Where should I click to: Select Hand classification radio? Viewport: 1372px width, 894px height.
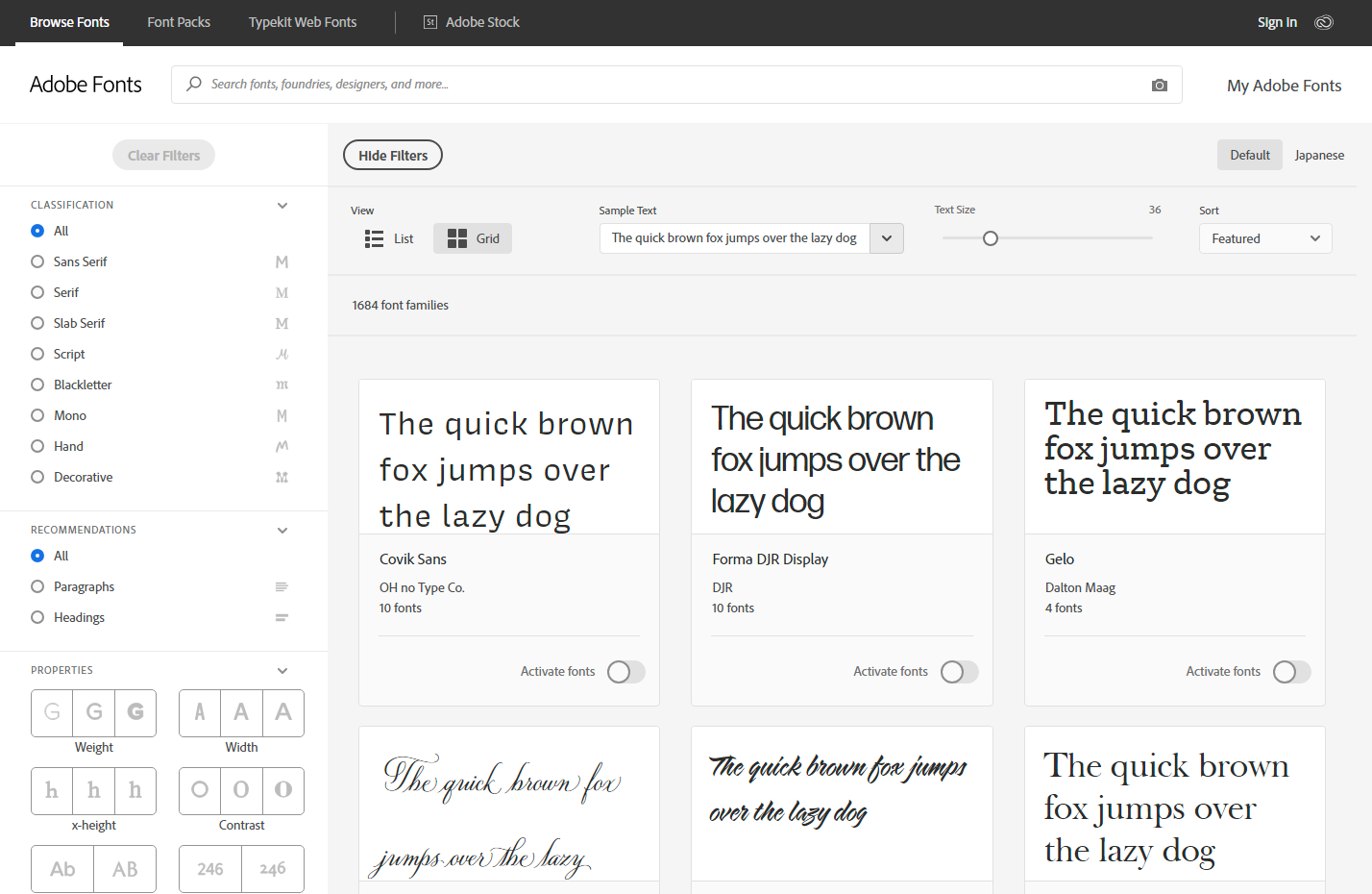(37, 446)
